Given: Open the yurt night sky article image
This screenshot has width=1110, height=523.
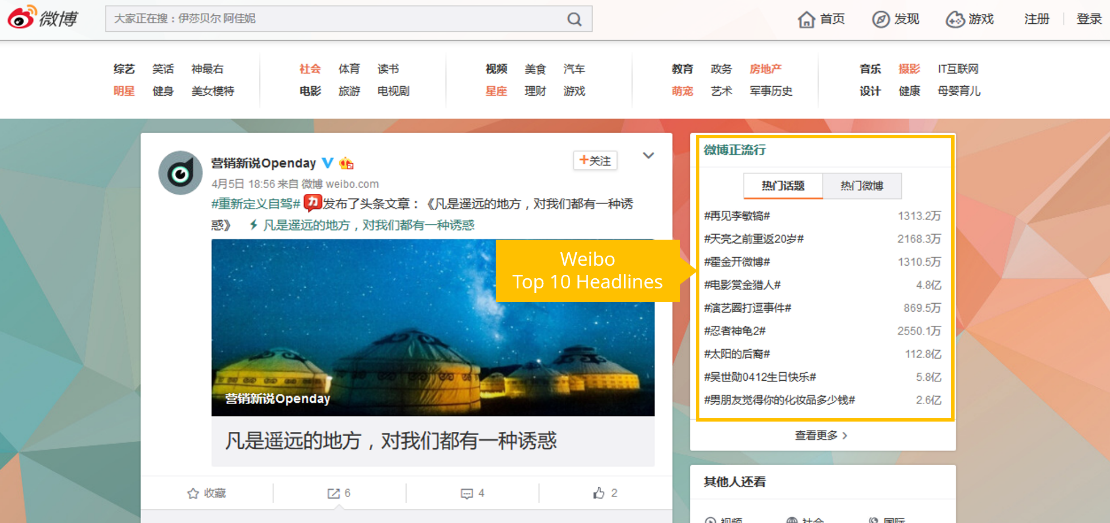Looking at the screenshot, I should pos(433,327).
